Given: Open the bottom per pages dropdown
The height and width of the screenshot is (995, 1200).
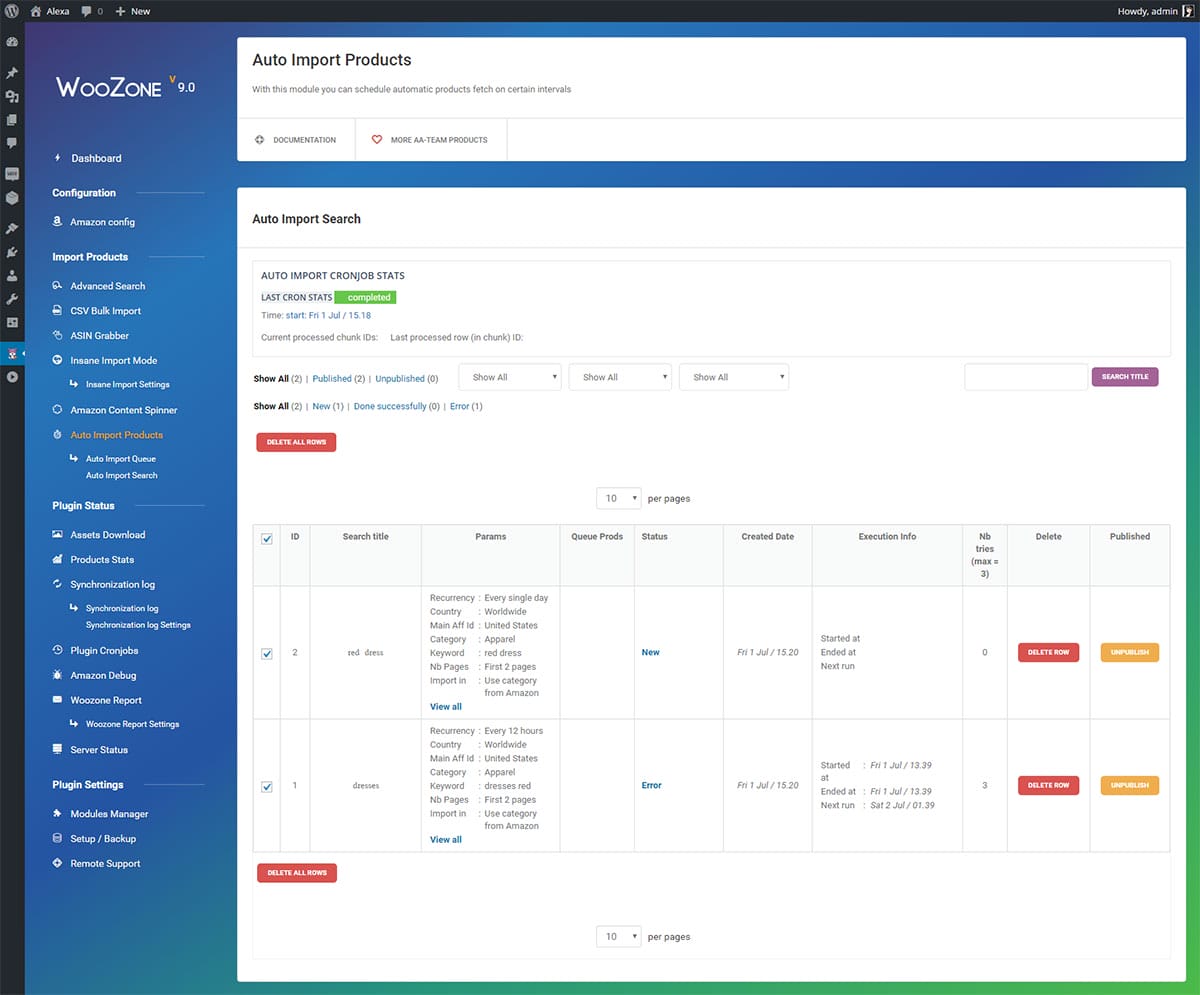Looking at the screenshot, I should tap(618, 937).
